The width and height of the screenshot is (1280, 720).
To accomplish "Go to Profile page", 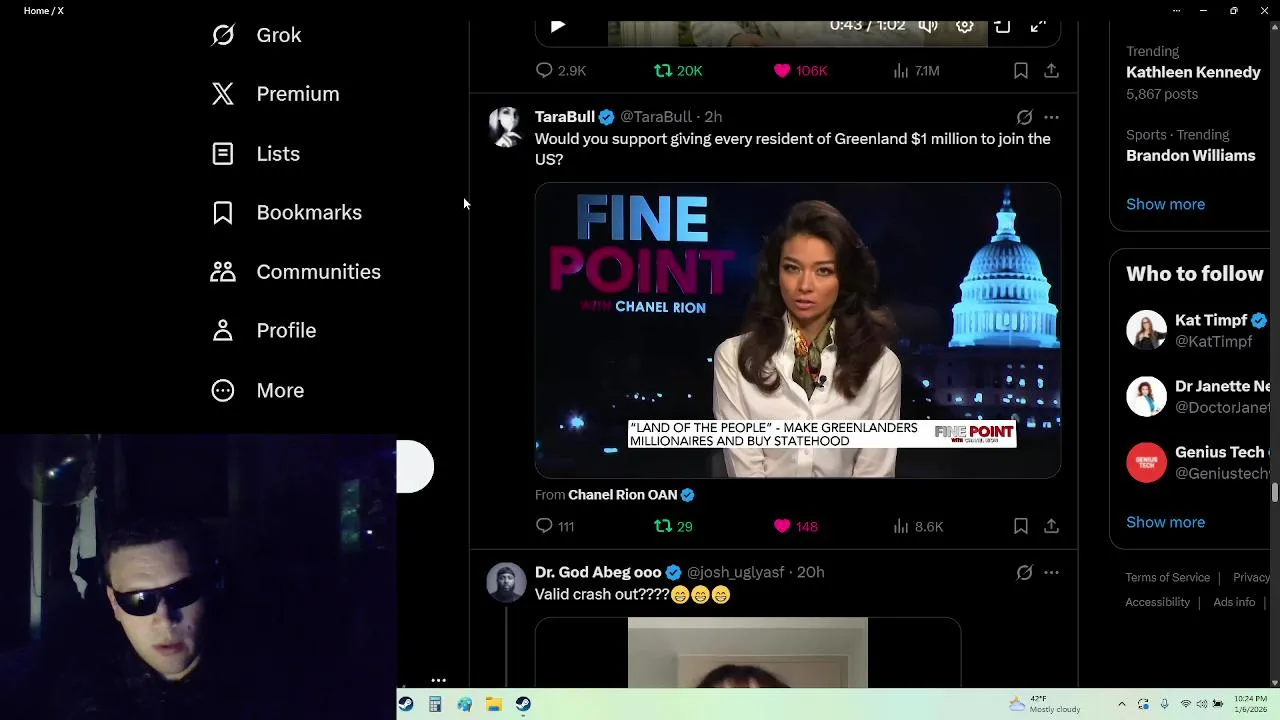I will click(264, 331).
